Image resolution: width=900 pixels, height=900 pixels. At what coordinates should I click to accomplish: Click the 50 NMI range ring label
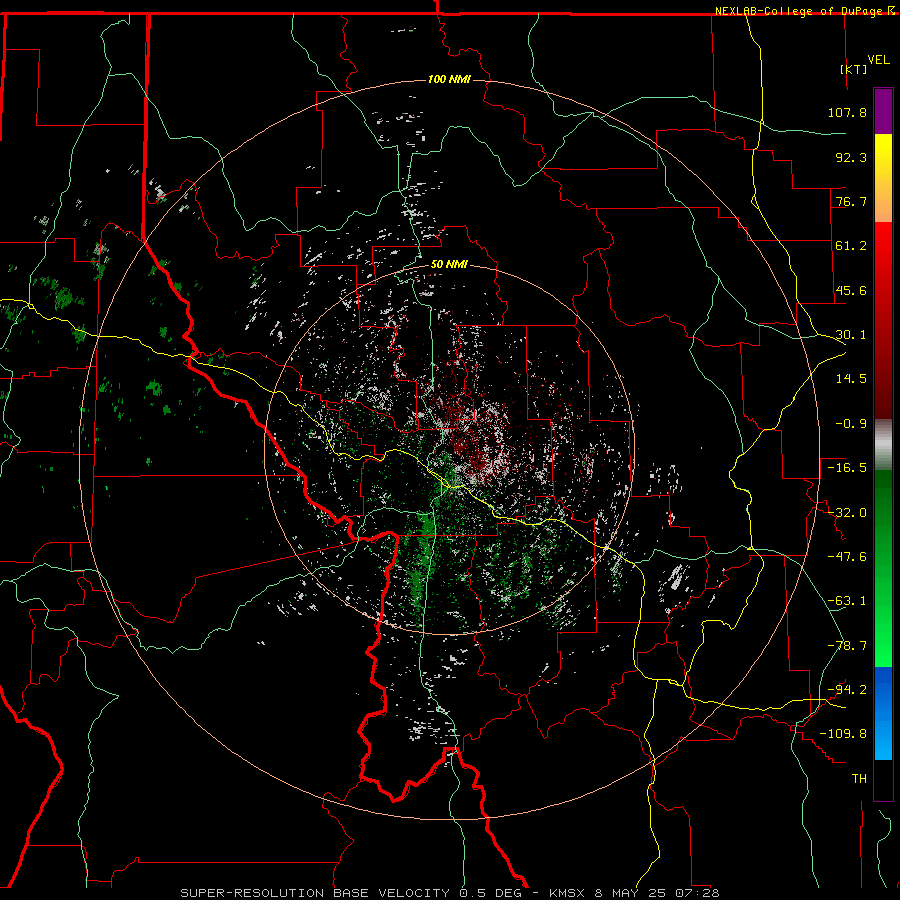click(449, 264)
